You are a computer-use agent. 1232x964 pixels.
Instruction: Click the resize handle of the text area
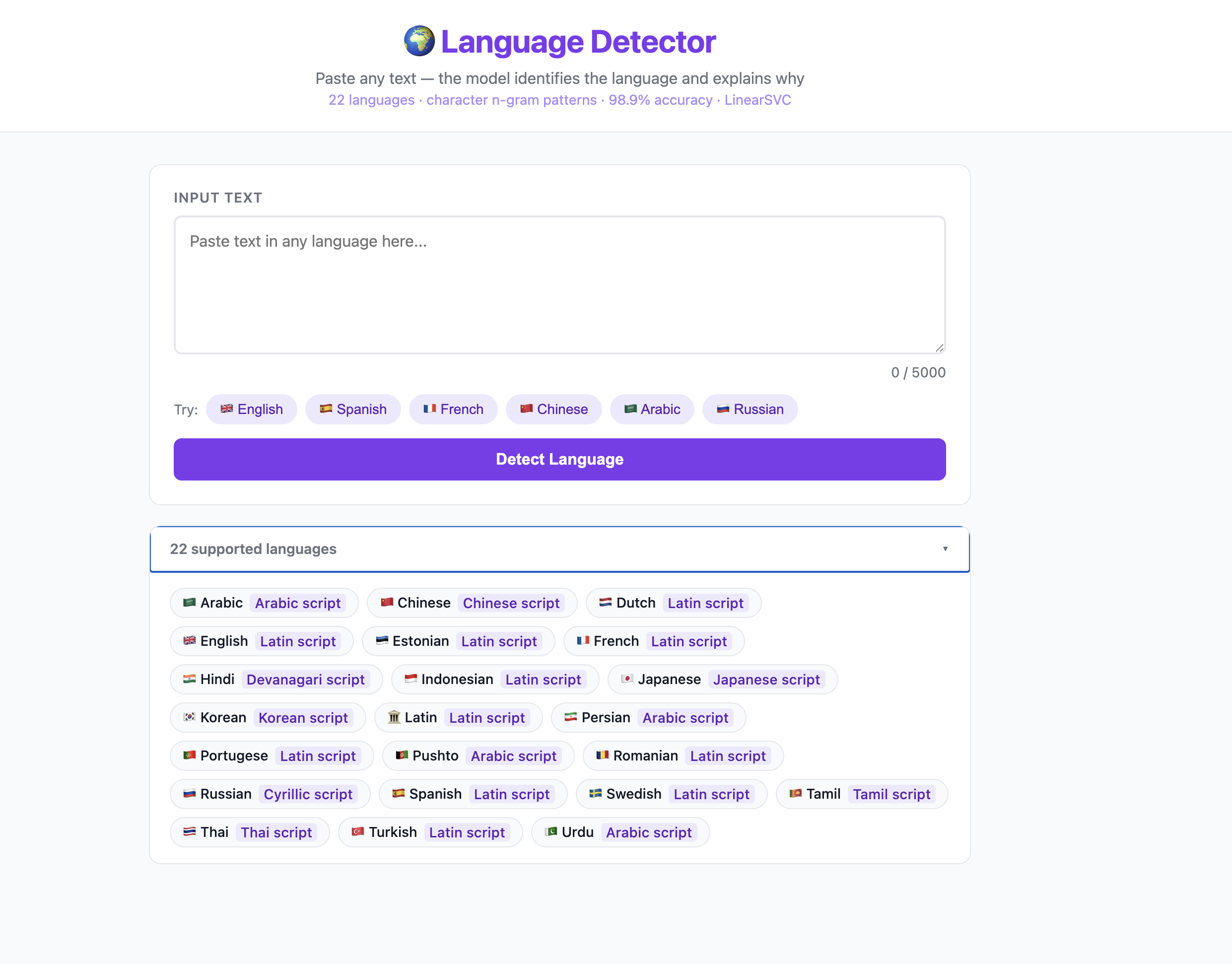[939, 347]
